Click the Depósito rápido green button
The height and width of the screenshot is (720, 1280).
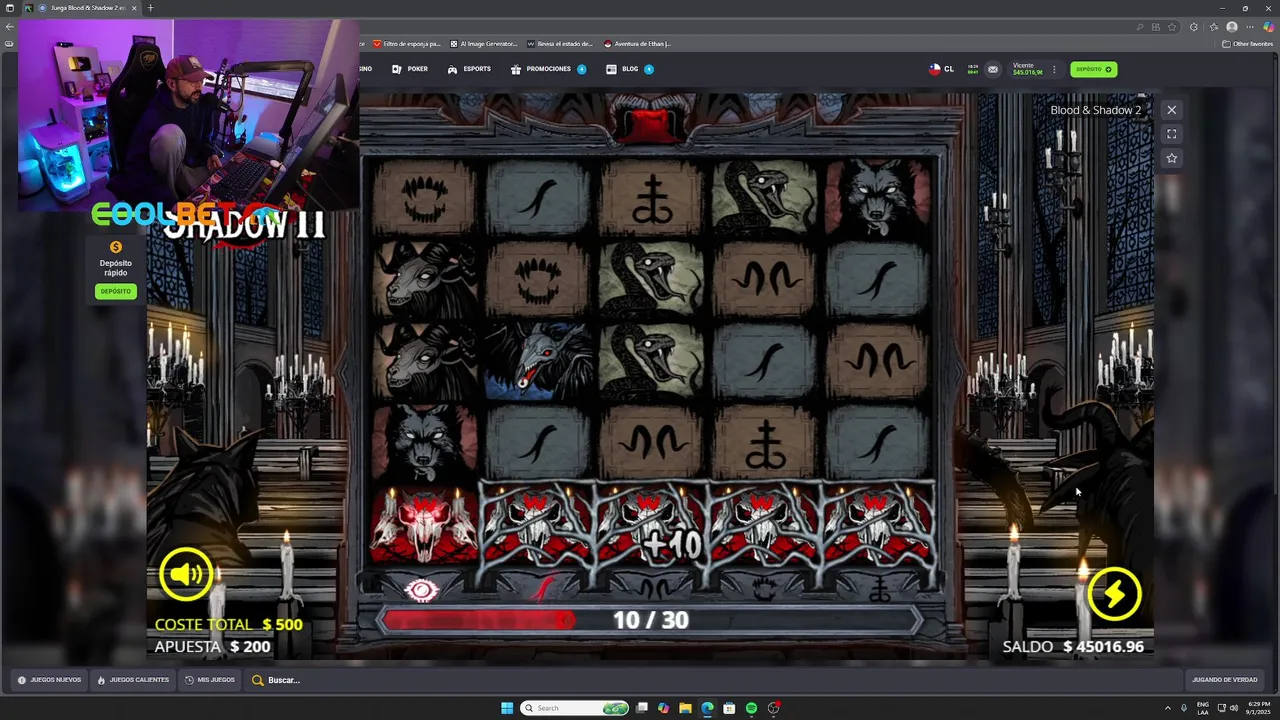(115, 291)
